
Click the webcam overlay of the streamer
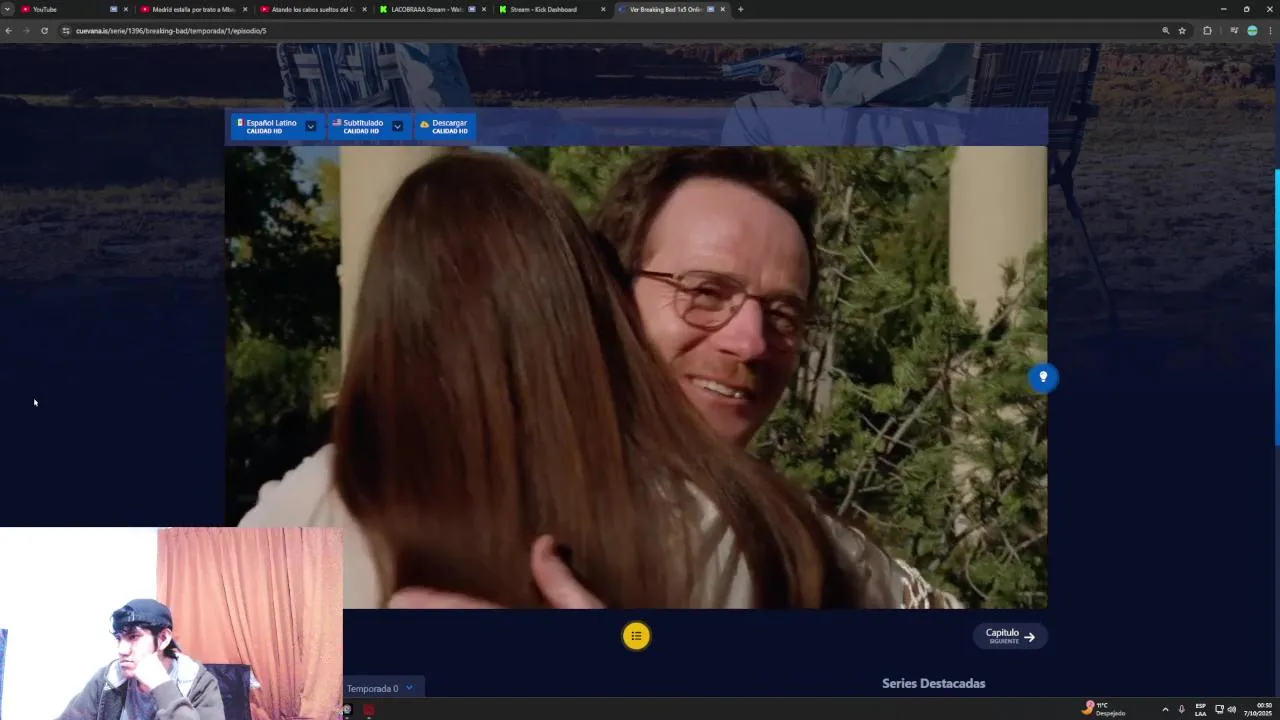pyautogui.click(x=171, y=623)
